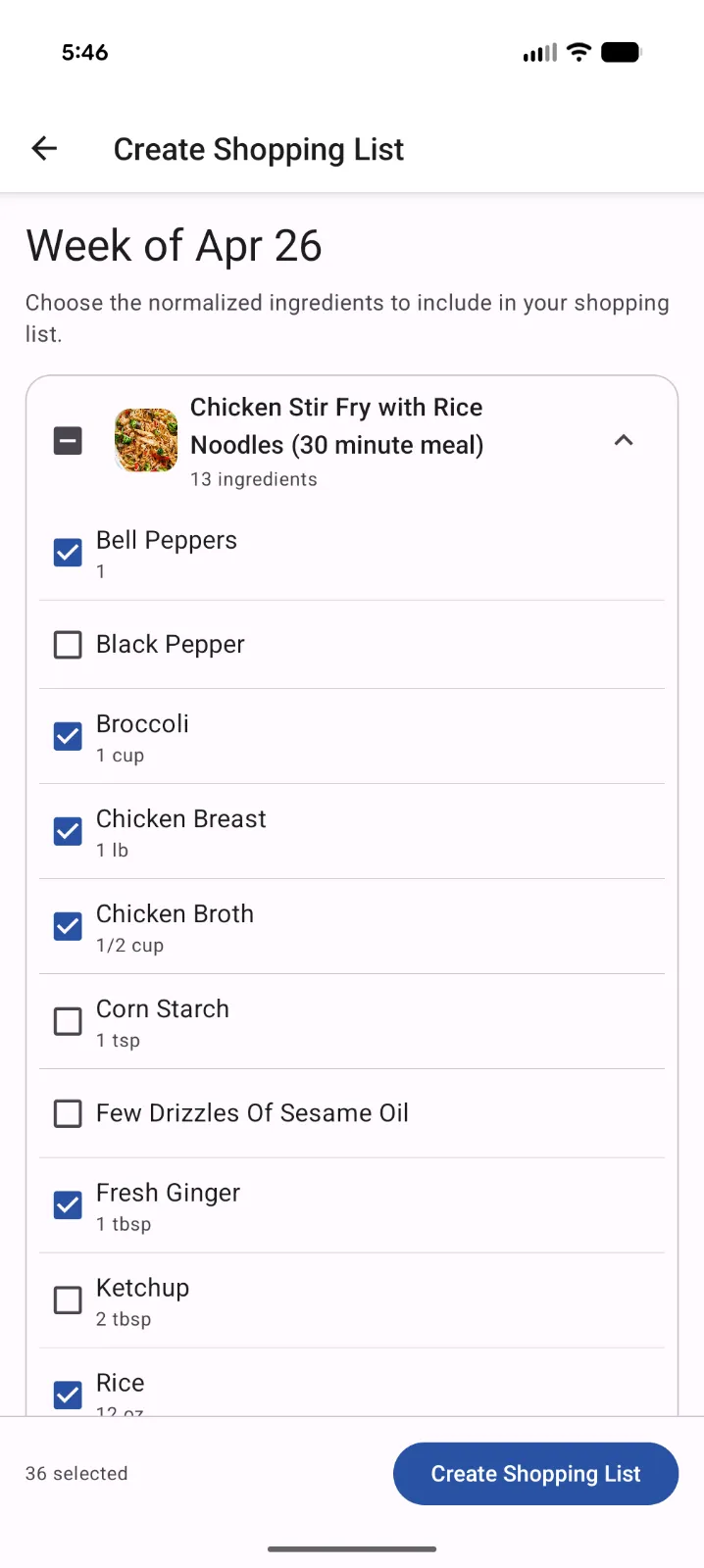
Task: Tap the cellular signal icon
Action: 538,52
